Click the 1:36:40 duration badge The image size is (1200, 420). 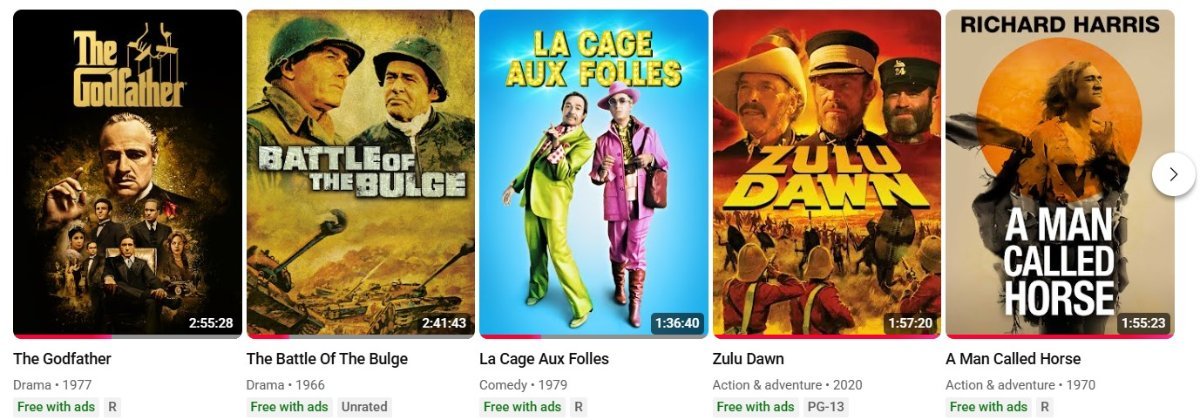click(677, 323)
